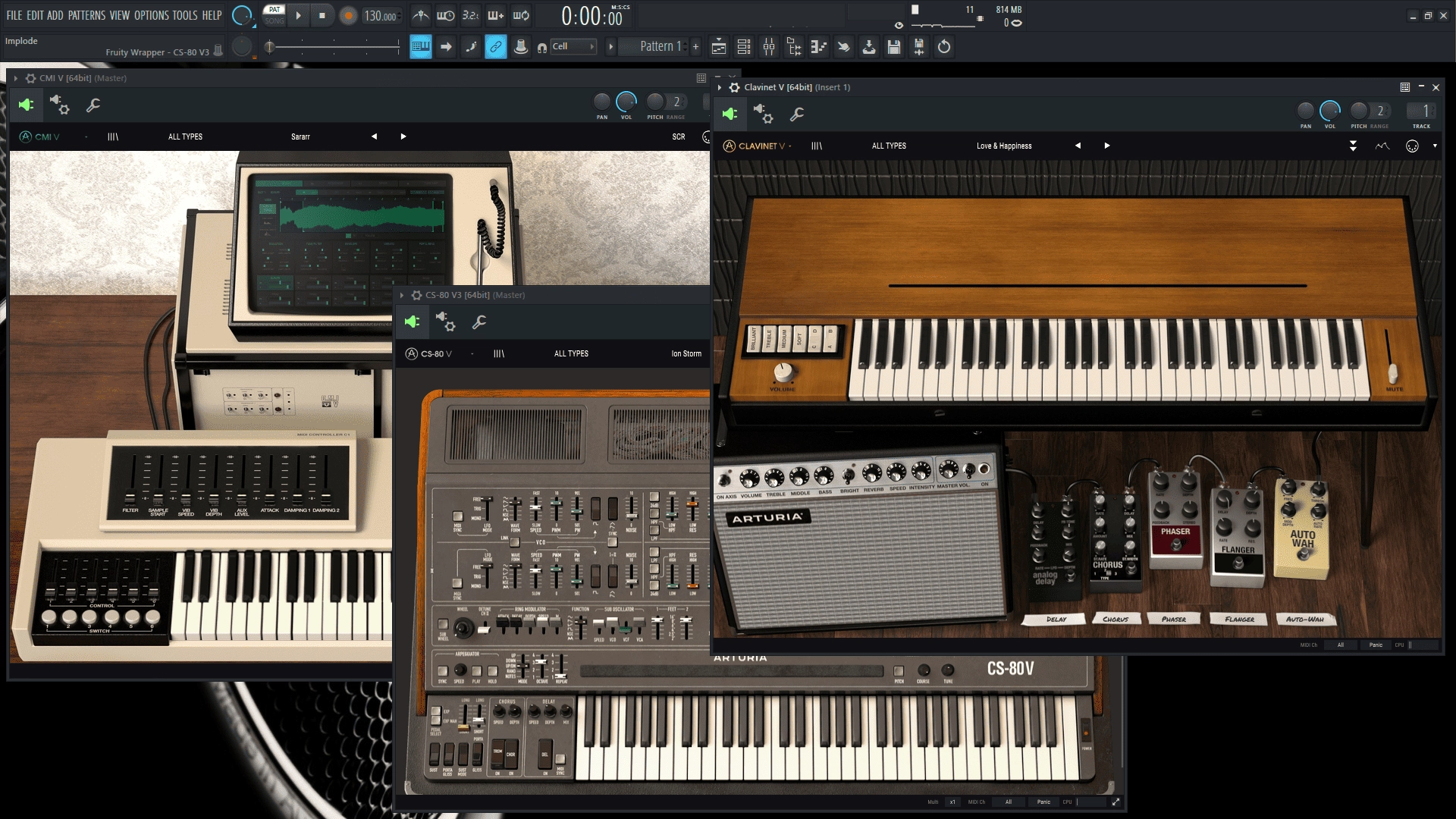Click the circular arrow icon in top toolbar
The height and width of the screenshot is (819, 1456).
click(944, 47)
